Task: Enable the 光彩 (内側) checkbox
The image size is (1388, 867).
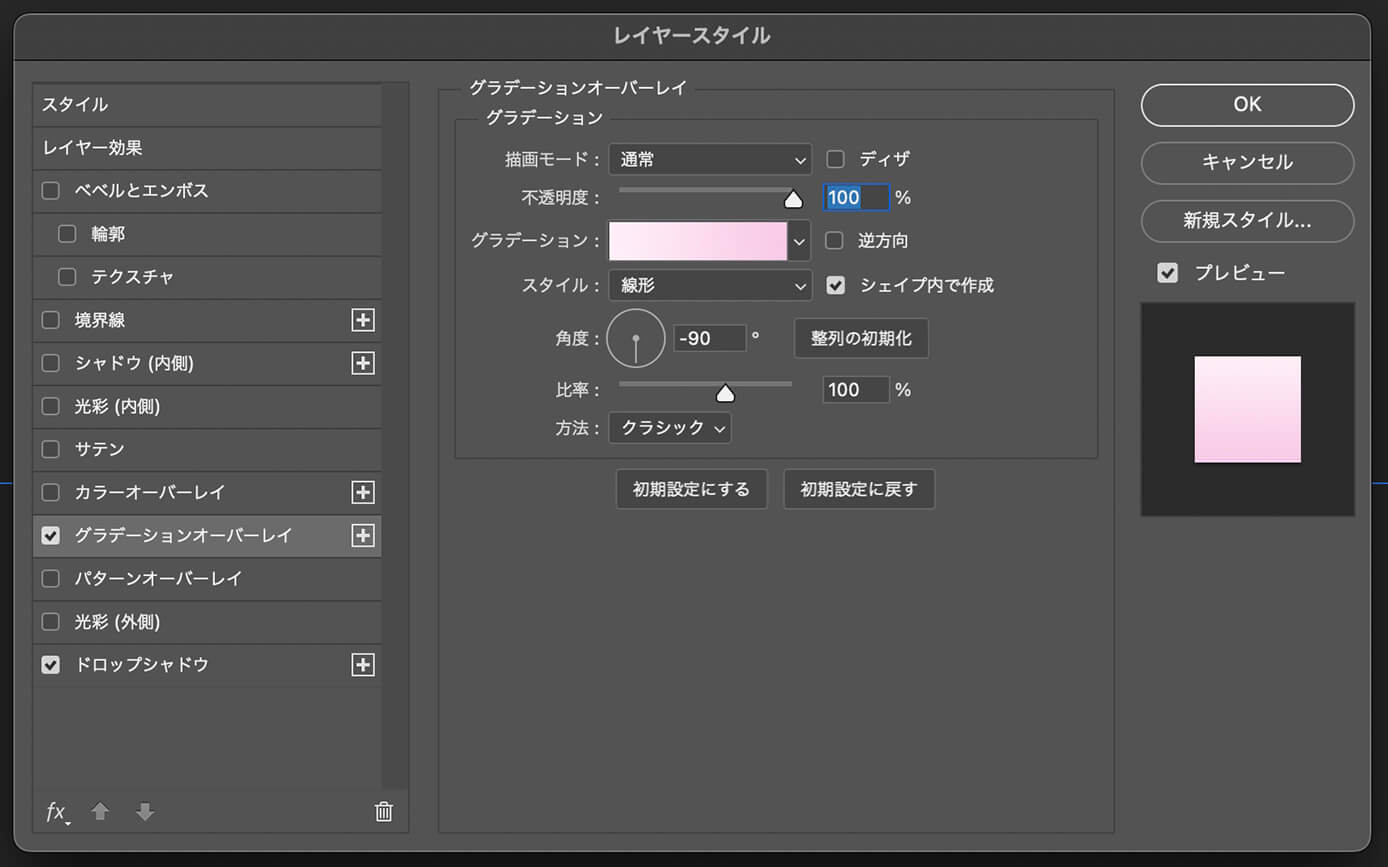Action: pos(51,406)
